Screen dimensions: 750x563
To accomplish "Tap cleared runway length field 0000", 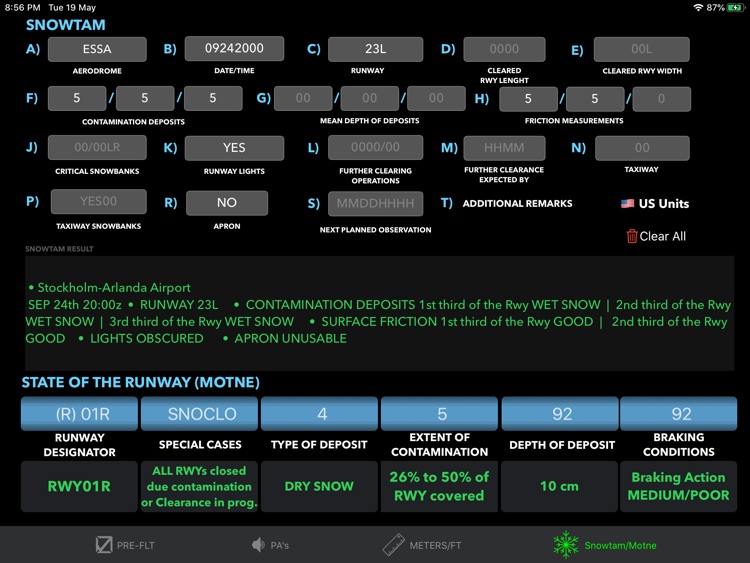I will 504,49.
